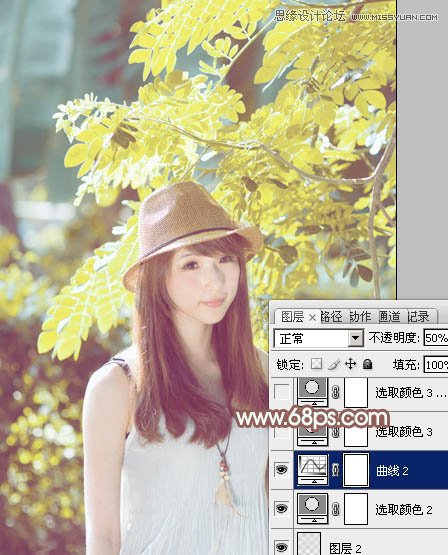Close the 图层 tab with its x

pos(312,317)
